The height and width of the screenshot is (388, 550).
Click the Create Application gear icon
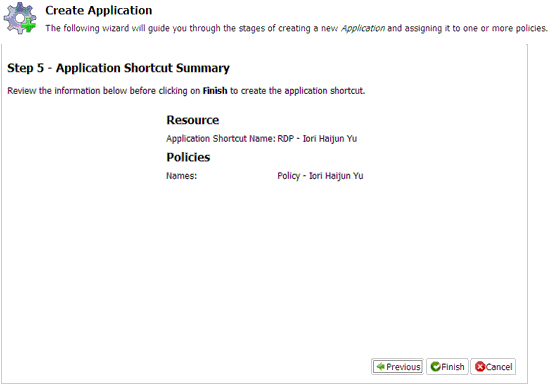click(20, 18)
